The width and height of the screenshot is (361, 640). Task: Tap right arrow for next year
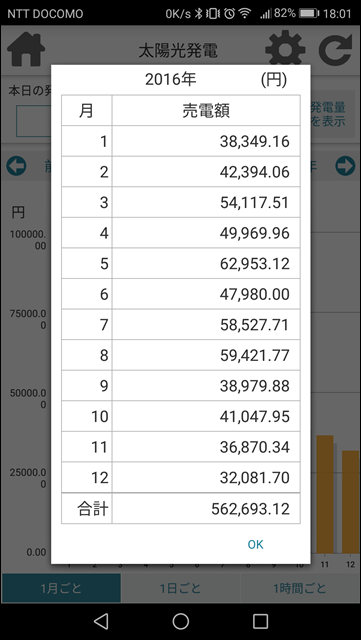tap(345, 166)
